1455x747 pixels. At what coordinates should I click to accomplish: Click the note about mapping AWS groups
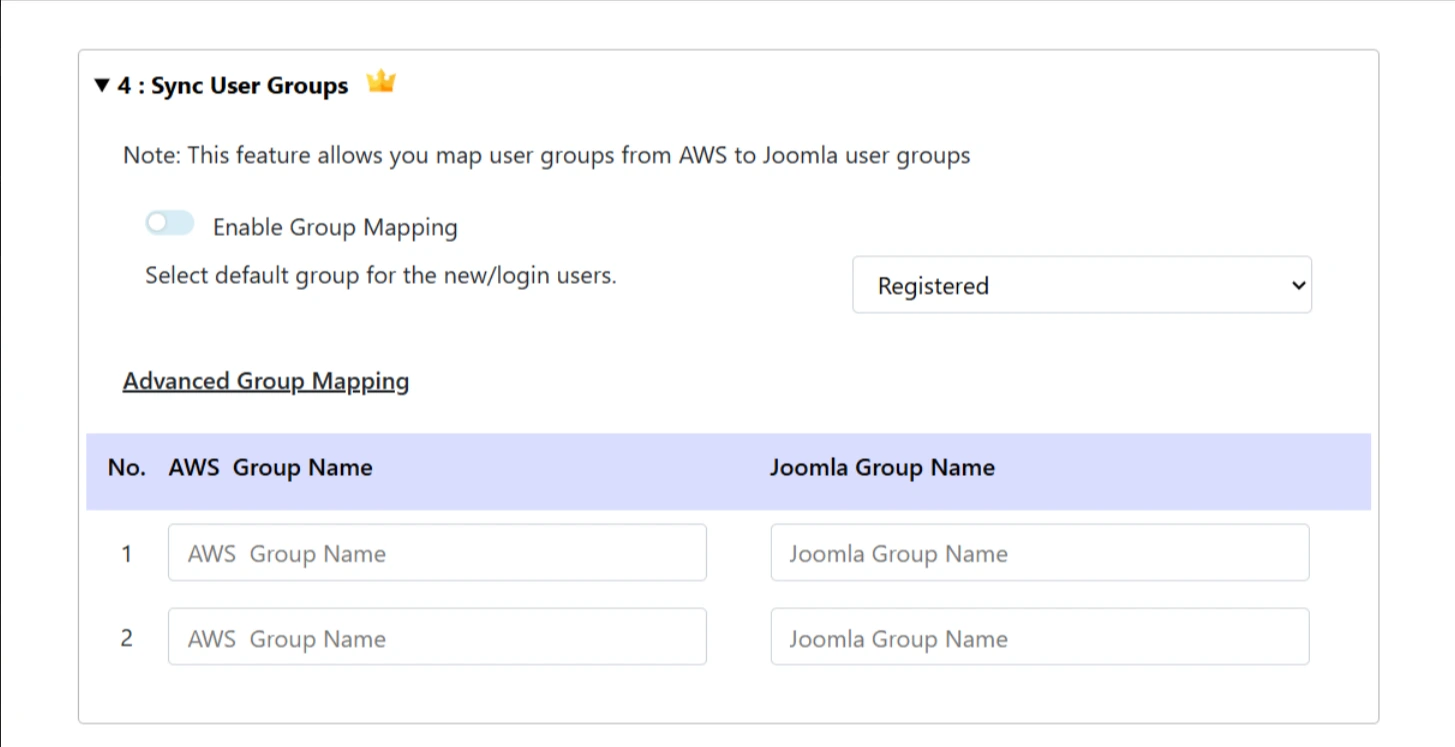(547, 156)
